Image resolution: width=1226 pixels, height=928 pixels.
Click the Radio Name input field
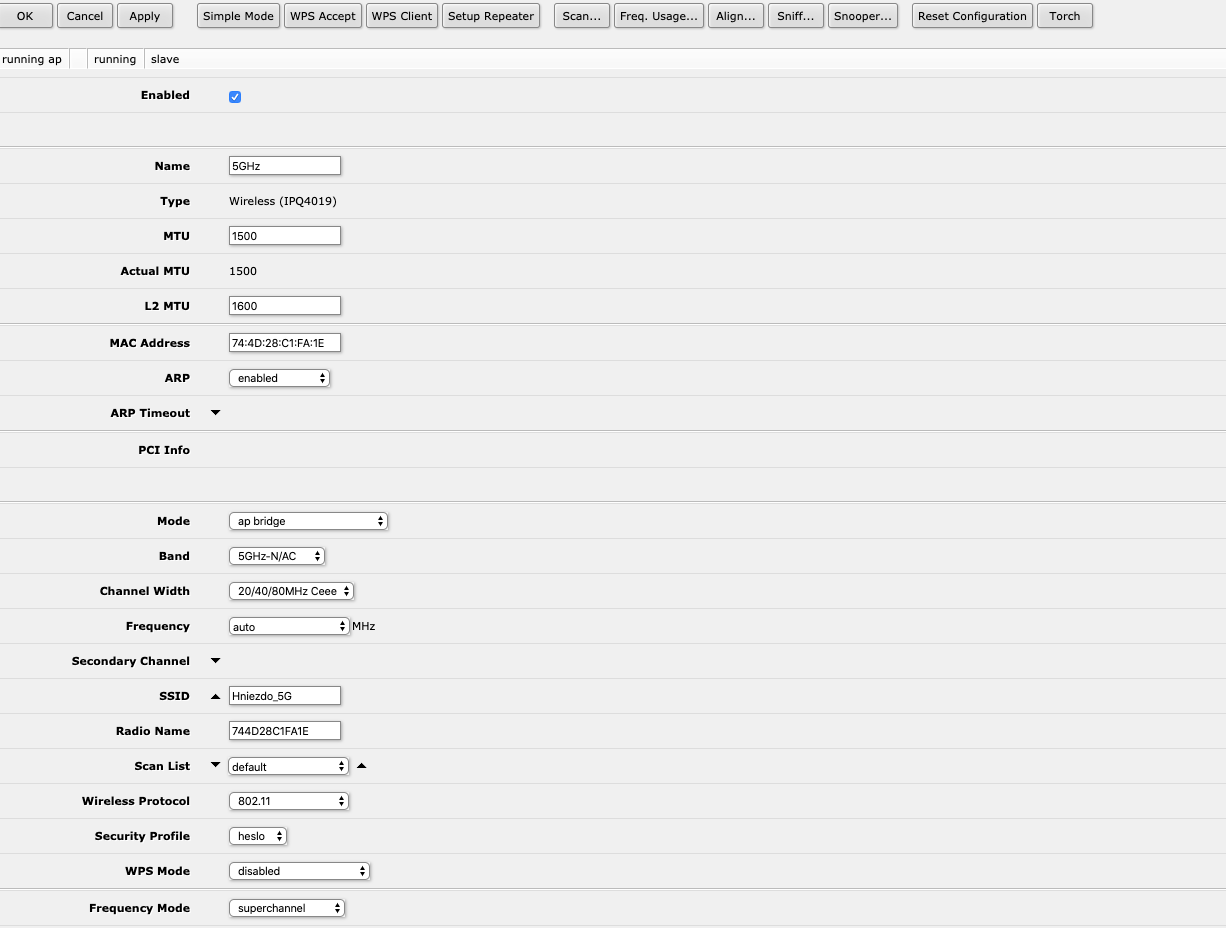click(x=285, y=731)
